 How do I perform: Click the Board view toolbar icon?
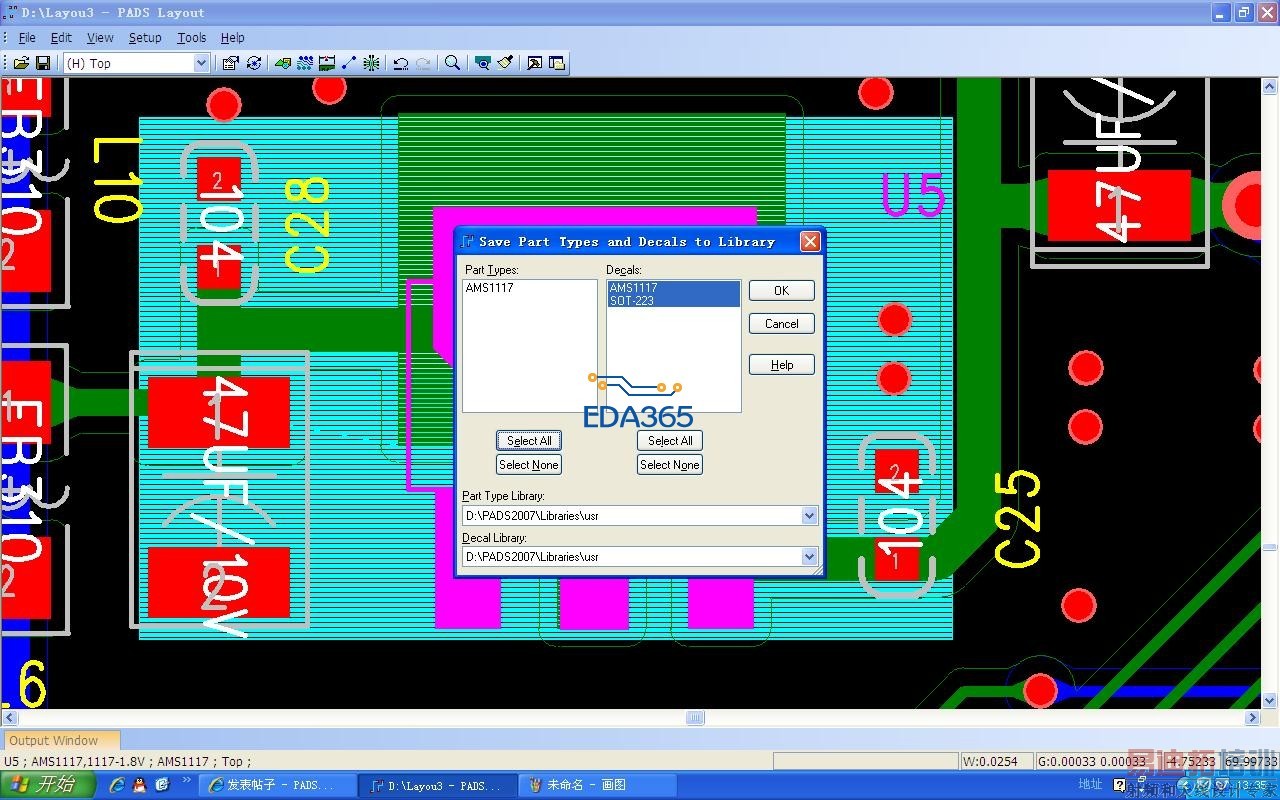pyautogui.click(x=483, y=63)
